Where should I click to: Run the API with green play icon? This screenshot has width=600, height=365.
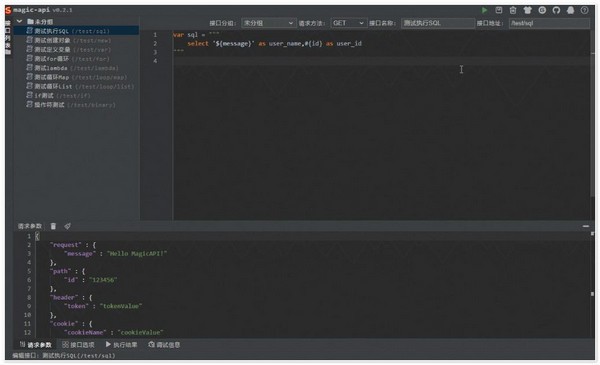[484, 10]
